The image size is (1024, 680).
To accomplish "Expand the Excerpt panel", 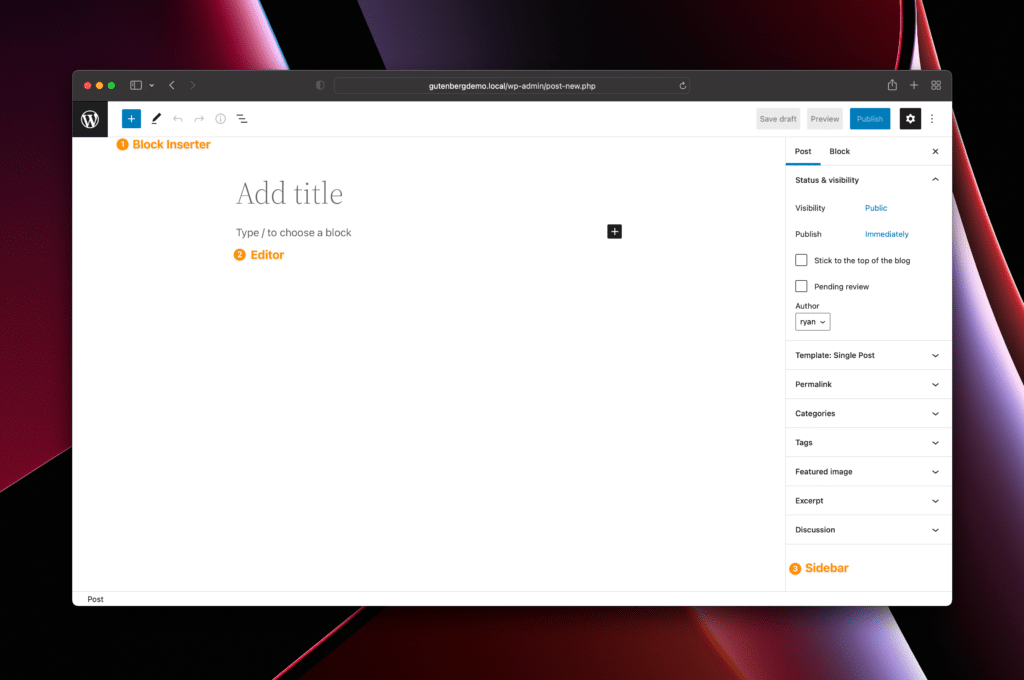I will click(867, 500).
